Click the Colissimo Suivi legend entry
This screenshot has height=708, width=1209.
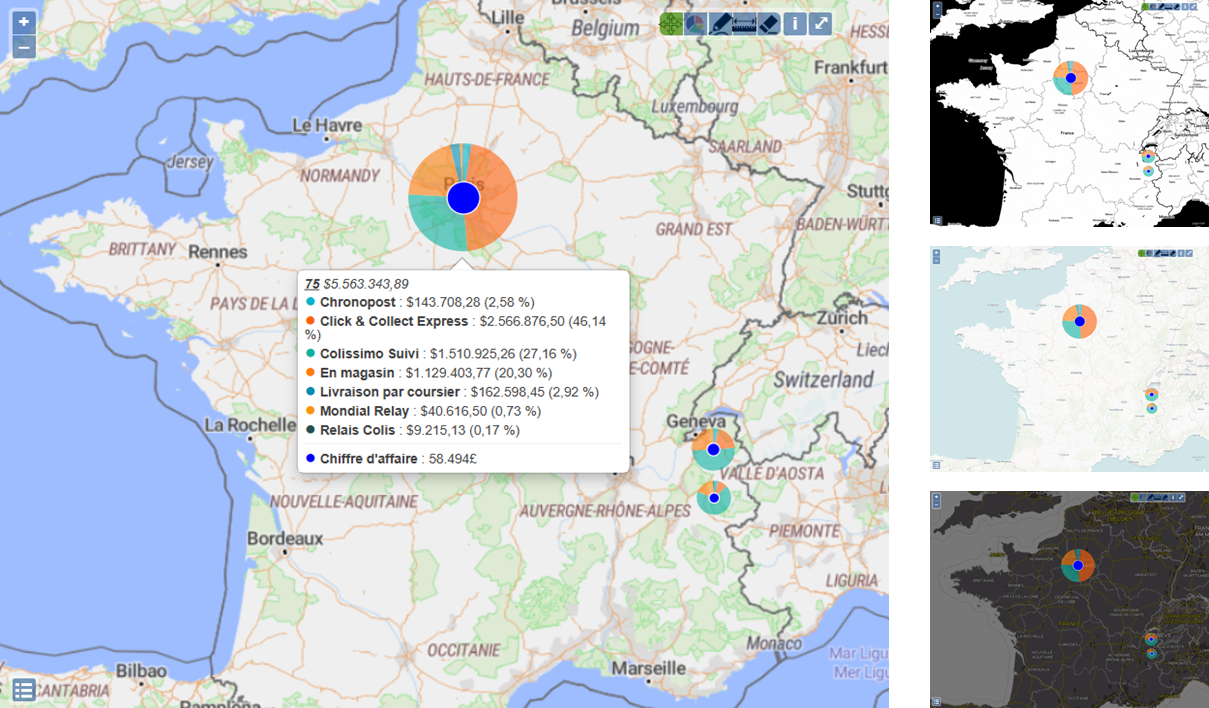pyautogui.click(x=369, y=353)
